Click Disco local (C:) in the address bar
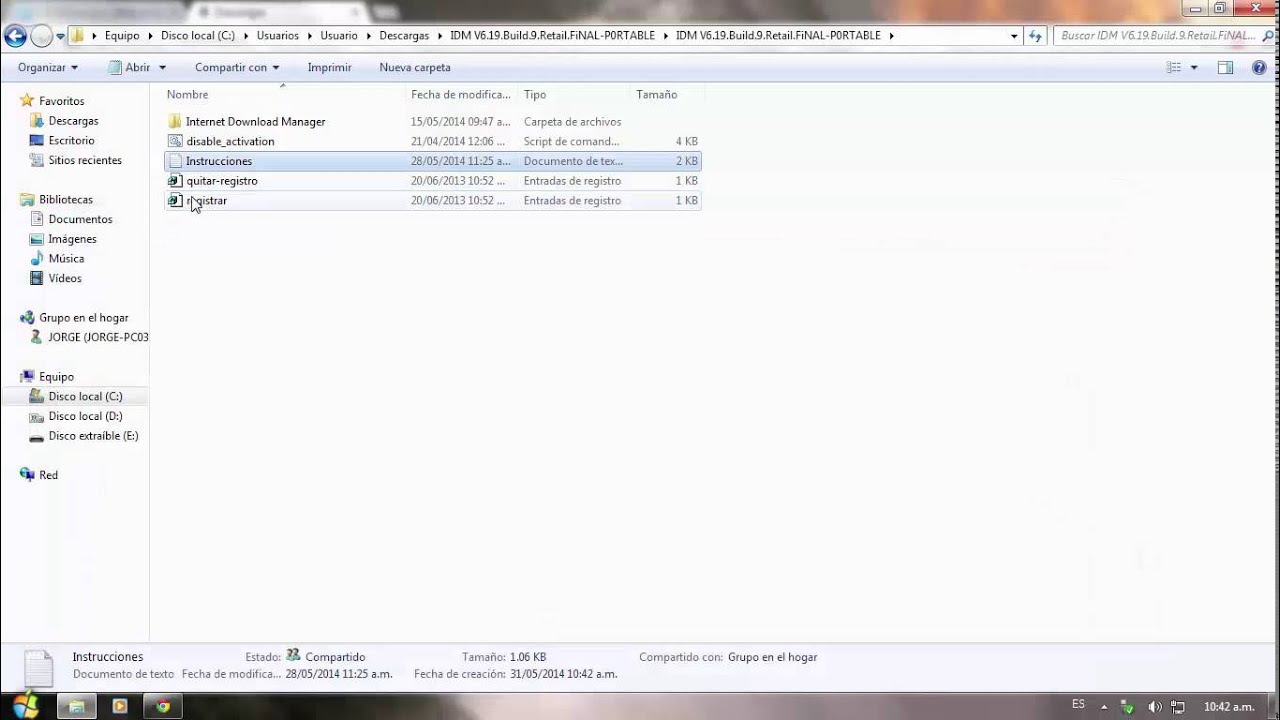Viewport: 1280px width, 720px height. click(197, 35)
